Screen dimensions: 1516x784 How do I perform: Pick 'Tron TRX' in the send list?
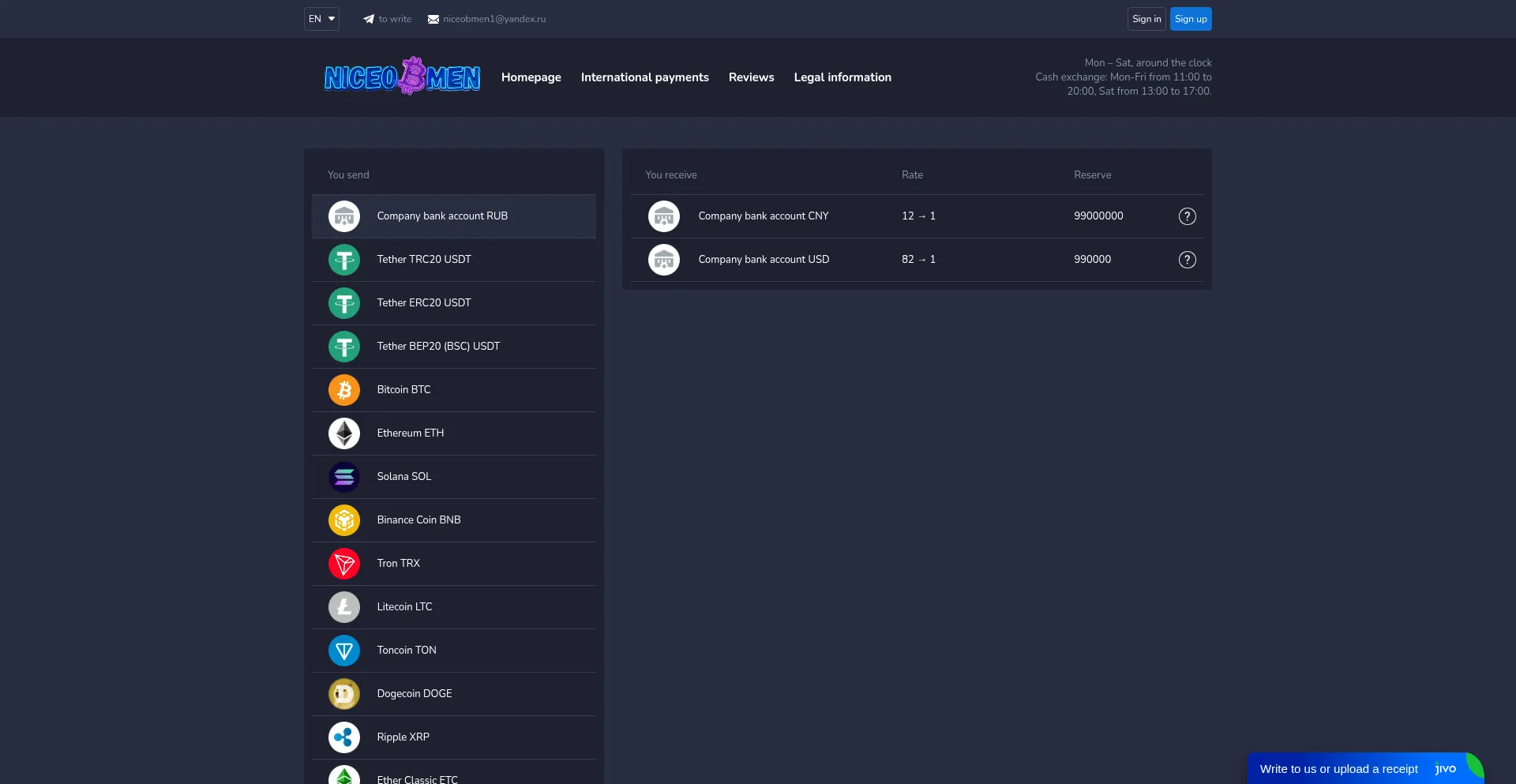[454, 564]
